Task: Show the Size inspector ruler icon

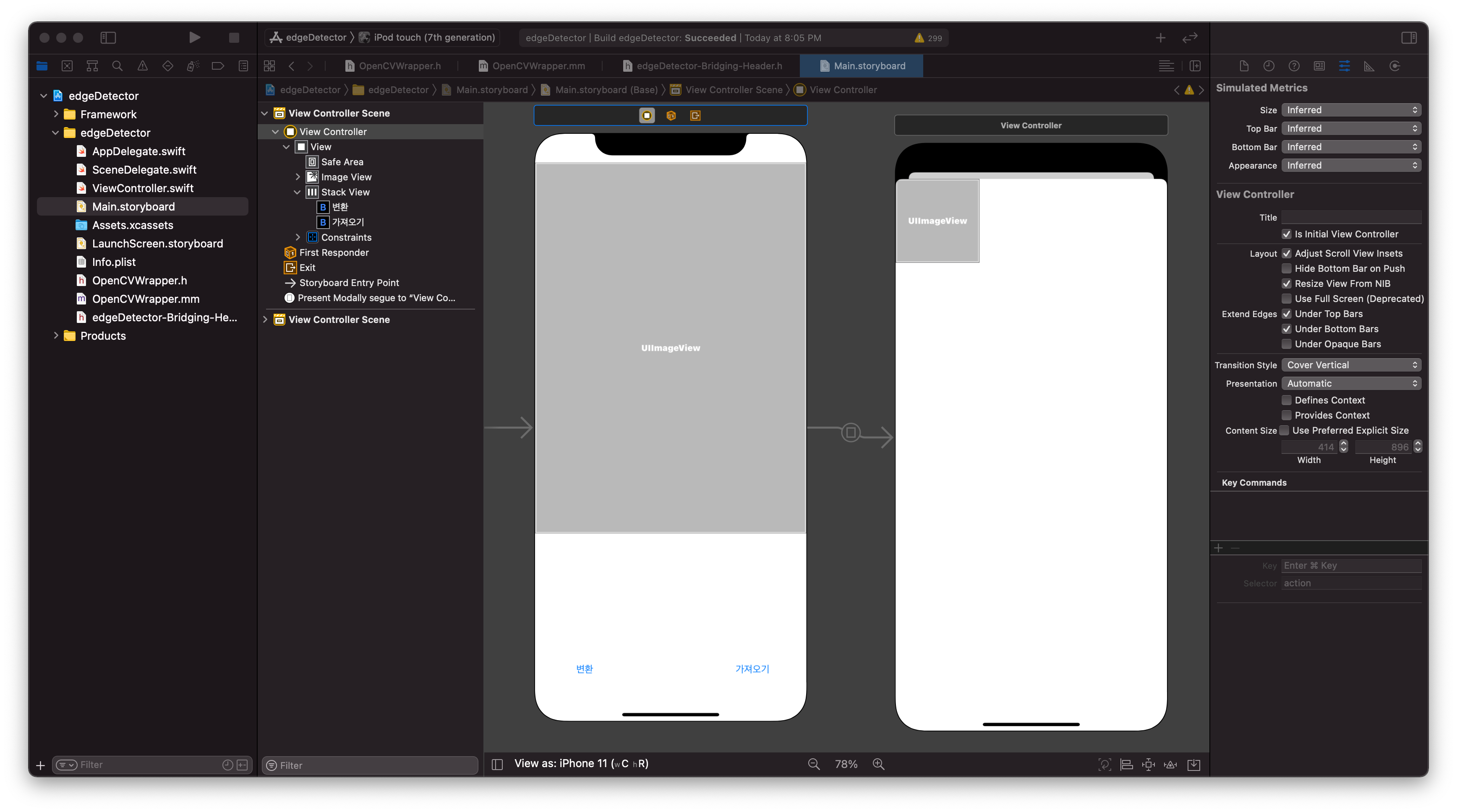Action: click(x=1369, y=65)
